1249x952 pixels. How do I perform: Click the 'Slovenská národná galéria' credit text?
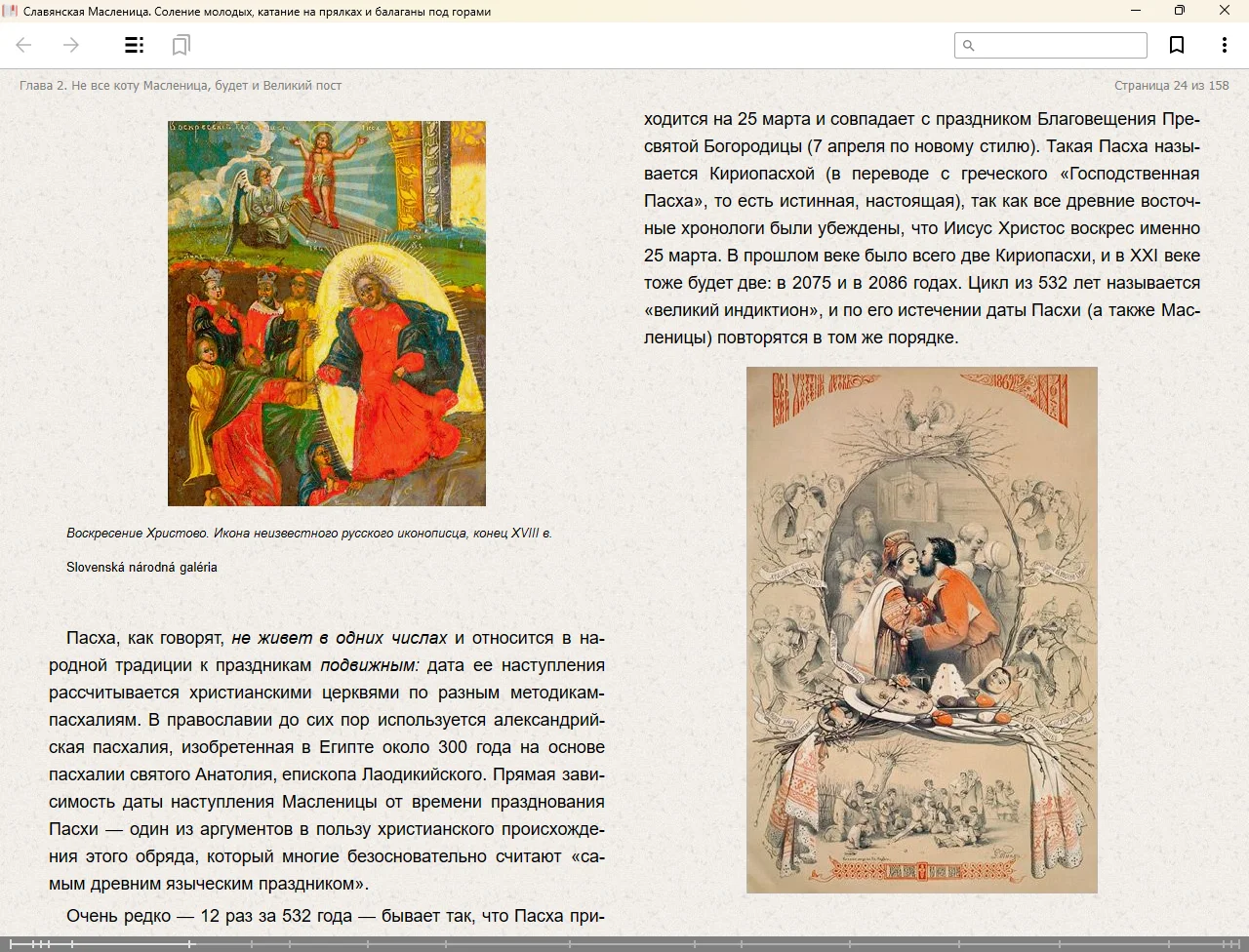point(141,568)
